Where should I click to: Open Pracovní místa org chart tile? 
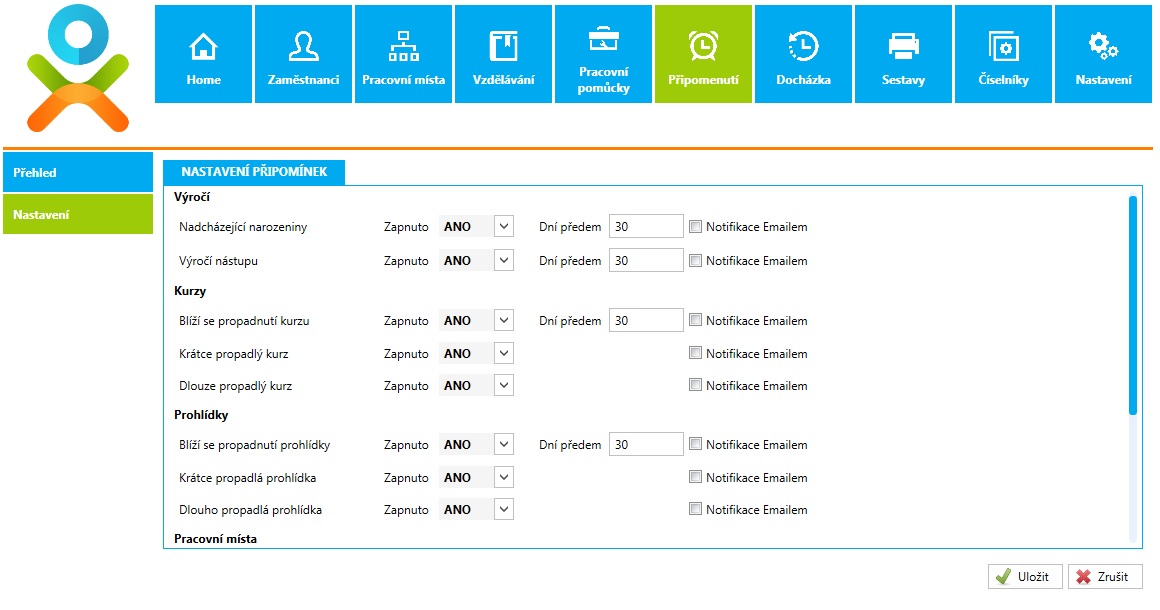pos(403,54)
